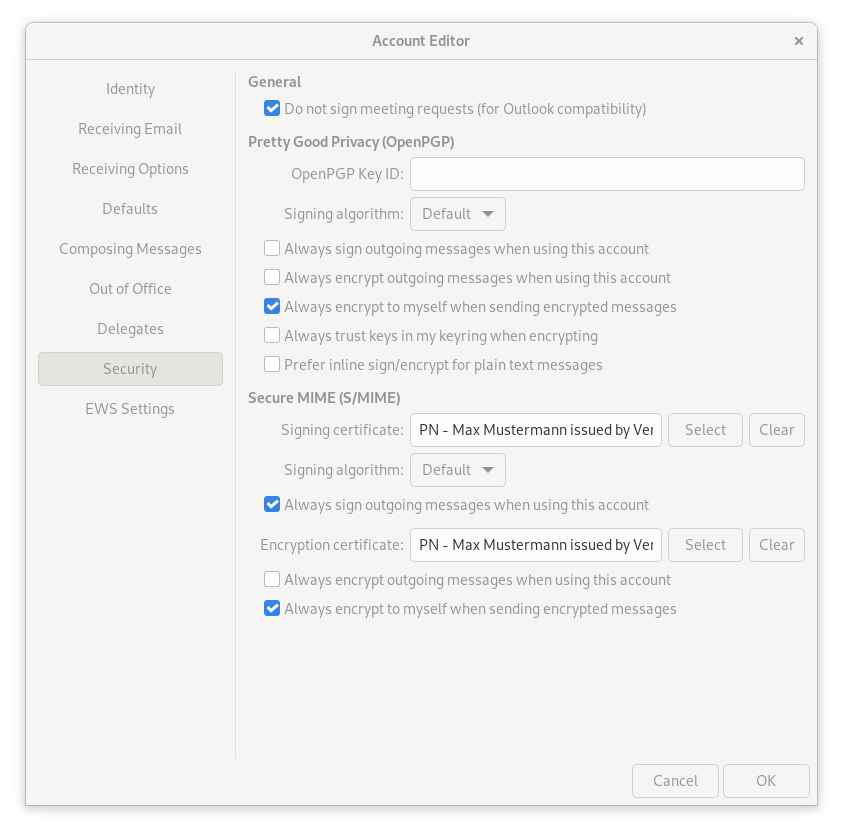This screenshot has height=834, width=843.
Task: Enable always signing outgoing OpenPGP messages
Action: coord(272,248)
